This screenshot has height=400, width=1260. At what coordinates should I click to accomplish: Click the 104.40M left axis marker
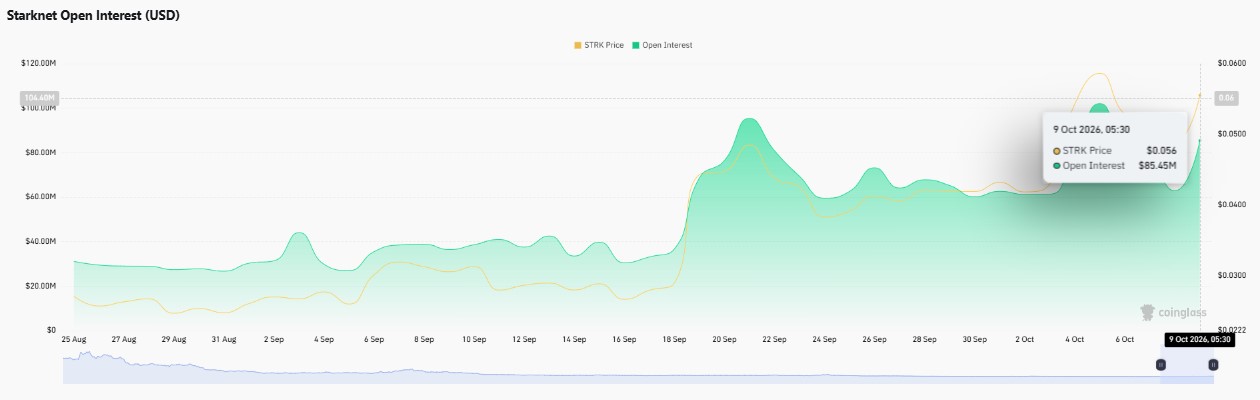pyautogui.click(x=40, y=98)
